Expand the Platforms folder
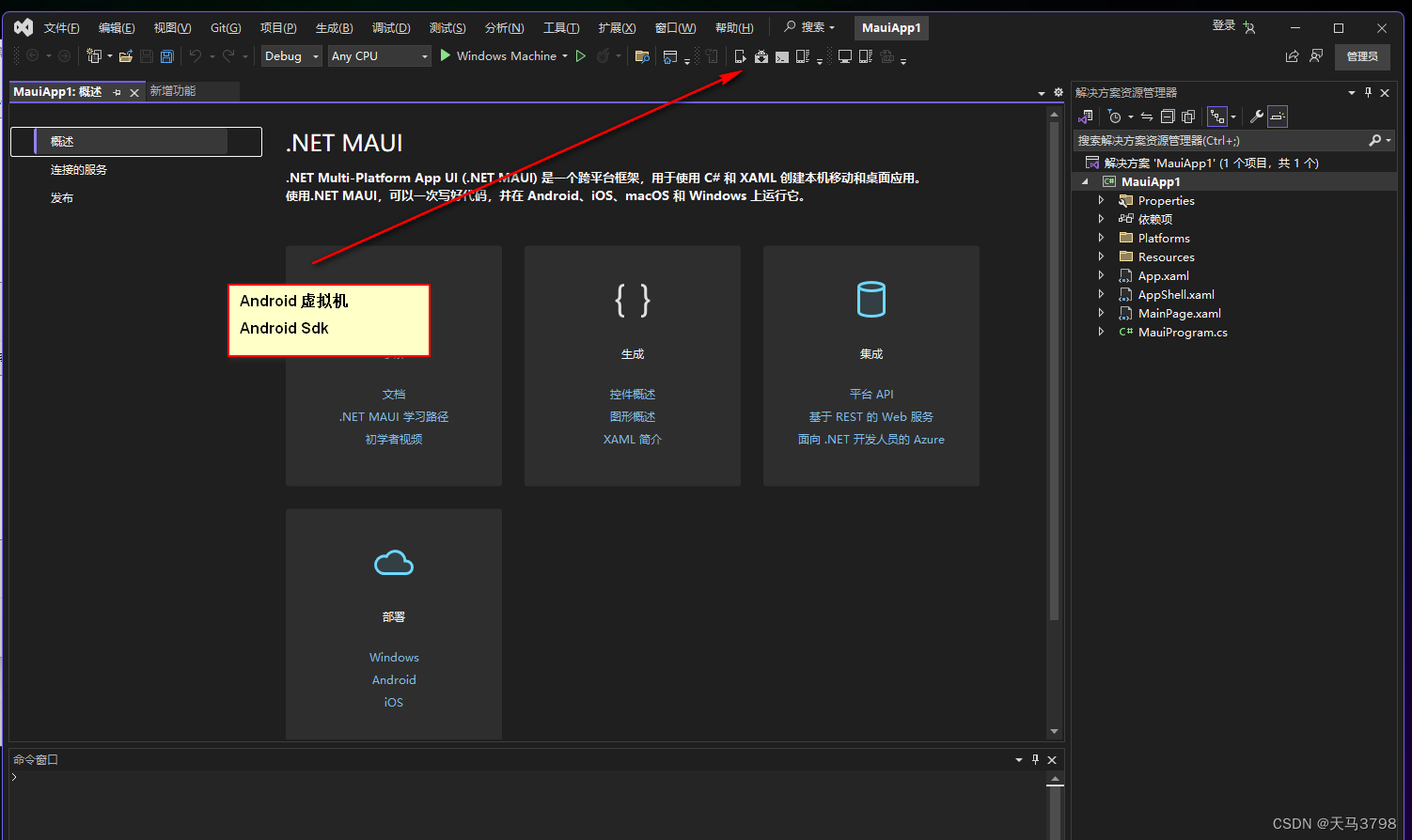Viewport: 1412px width, 840px height. [1101, 238]
